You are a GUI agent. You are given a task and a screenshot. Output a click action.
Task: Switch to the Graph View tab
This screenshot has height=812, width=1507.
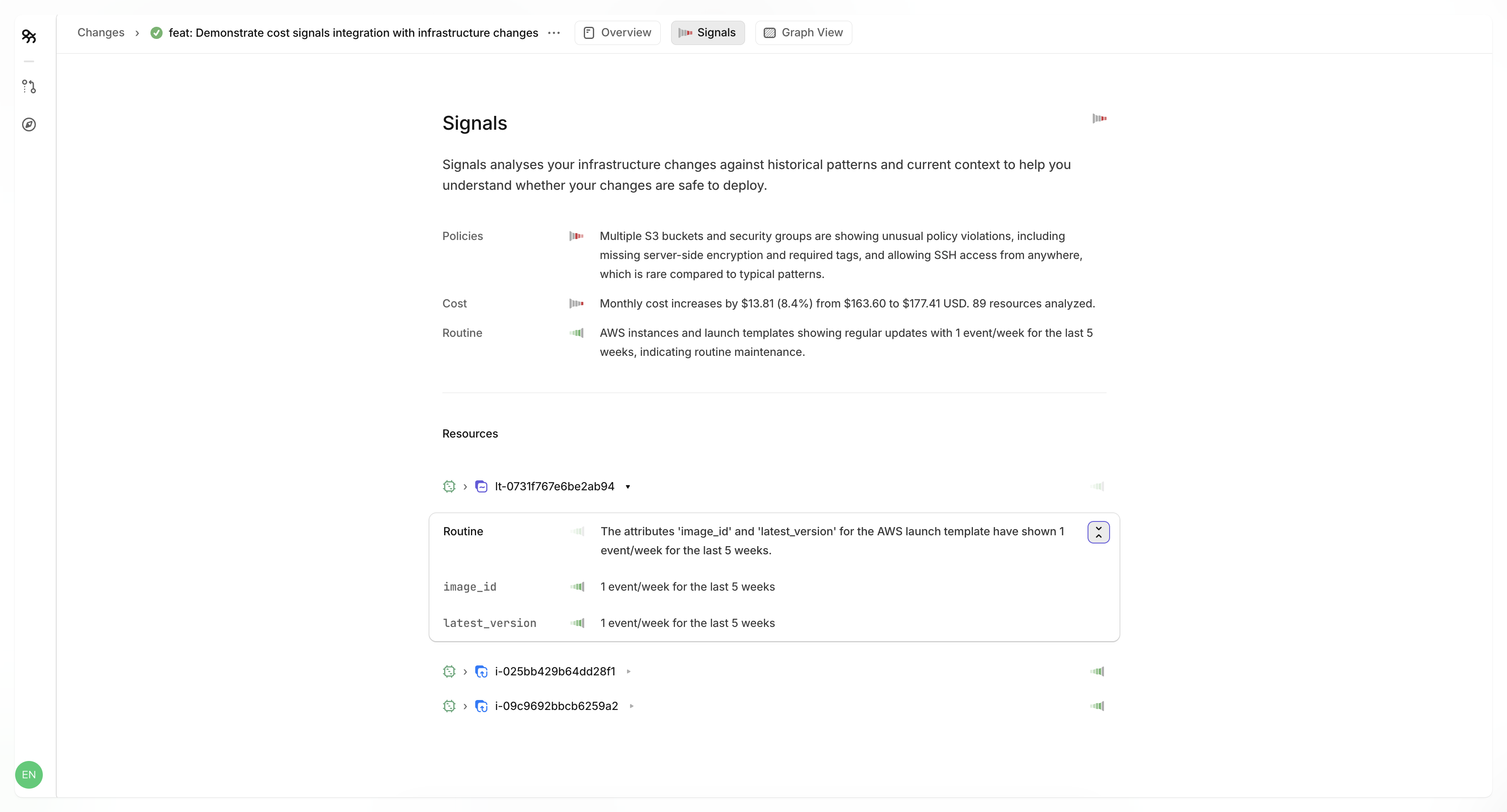point(803,33)
